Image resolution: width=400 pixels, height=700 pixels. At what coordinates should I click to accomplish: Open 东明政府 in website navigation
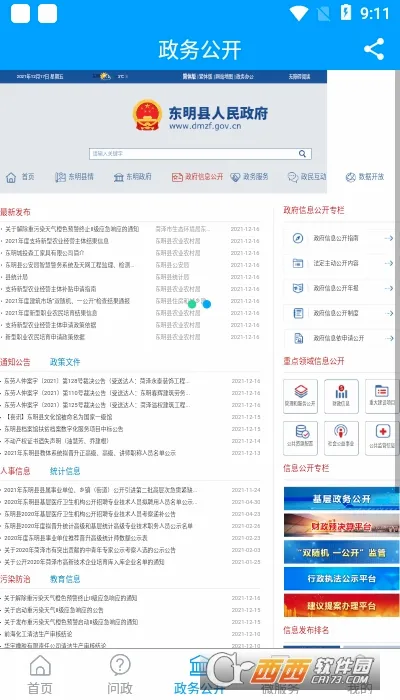pos(132,177)
